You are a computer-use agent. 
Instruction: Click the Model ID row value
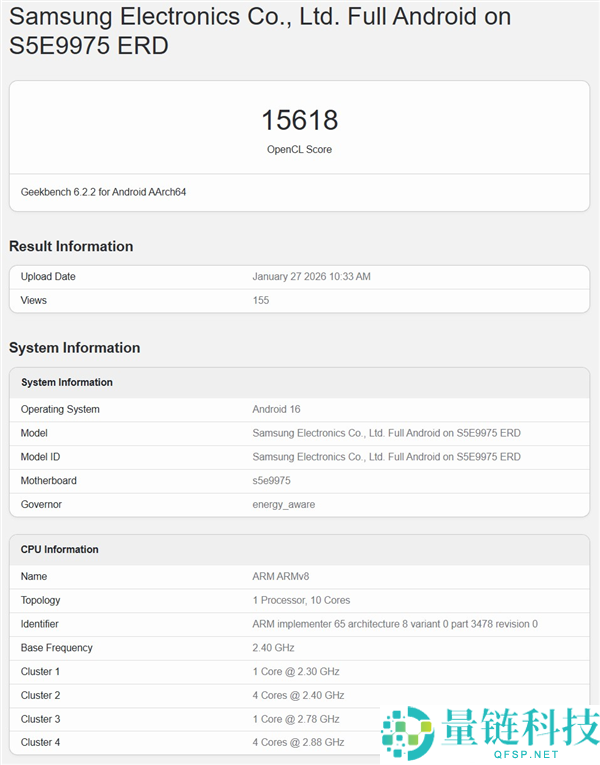[x=386, y=457]
